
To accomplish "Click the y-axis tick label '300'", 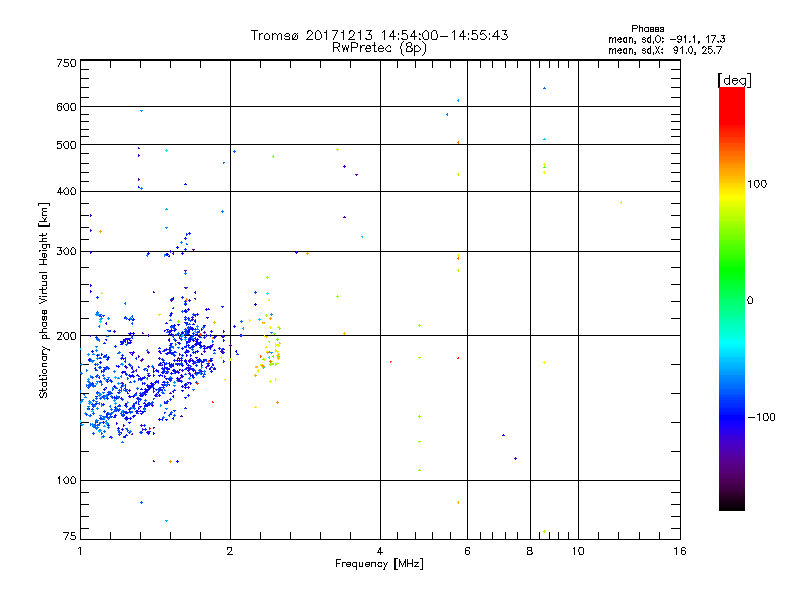I will pyautogui.click(x=66, y=252).
